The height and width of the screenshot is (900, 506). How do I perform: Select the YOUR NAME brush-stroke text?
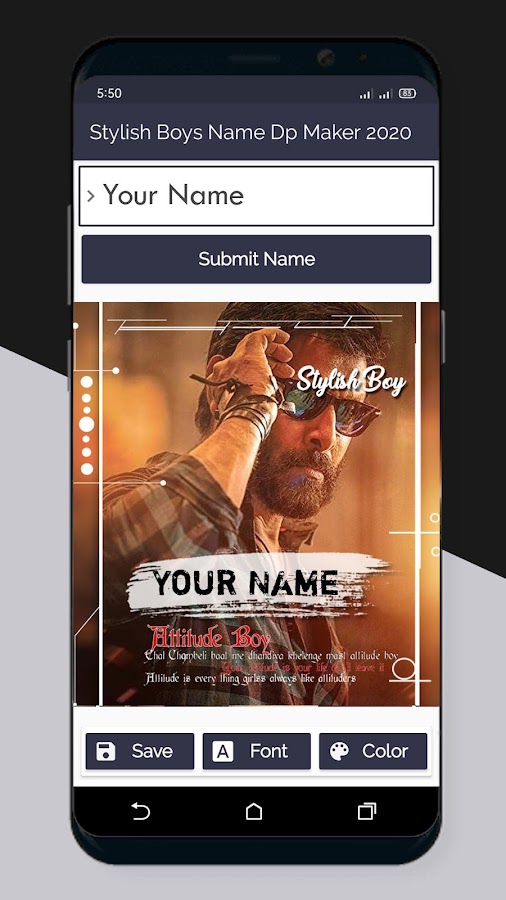click(246, 584)
